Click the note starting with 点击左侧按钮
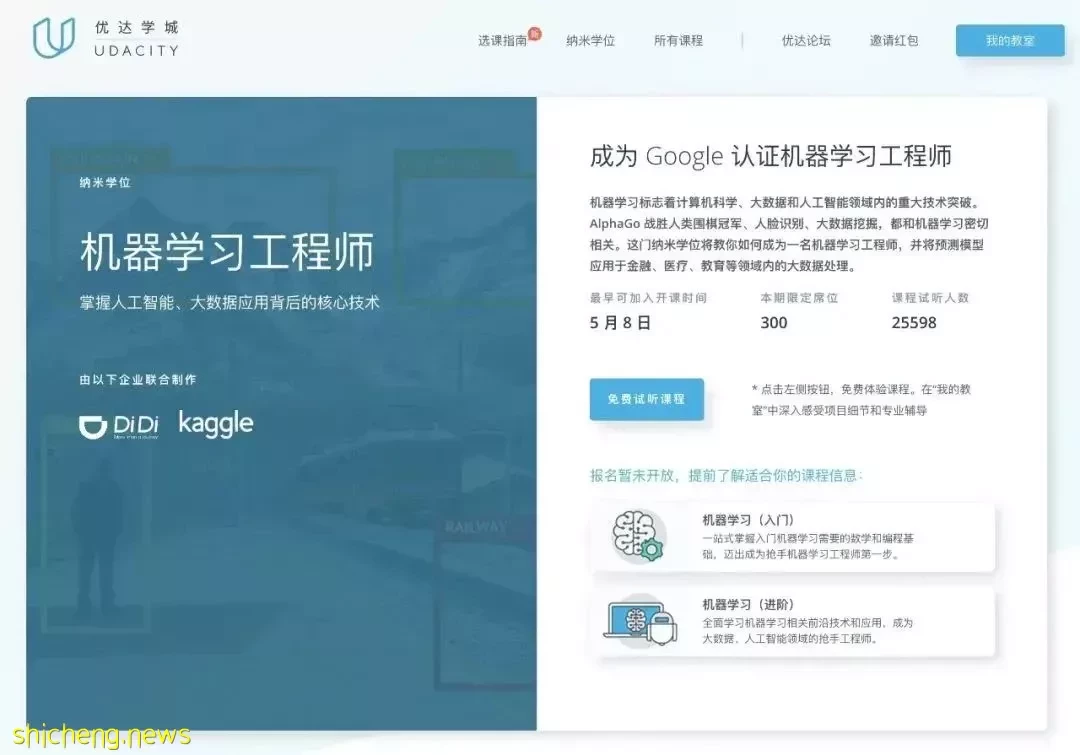Screen dimensions: 1080x755 tap(861, 400)
